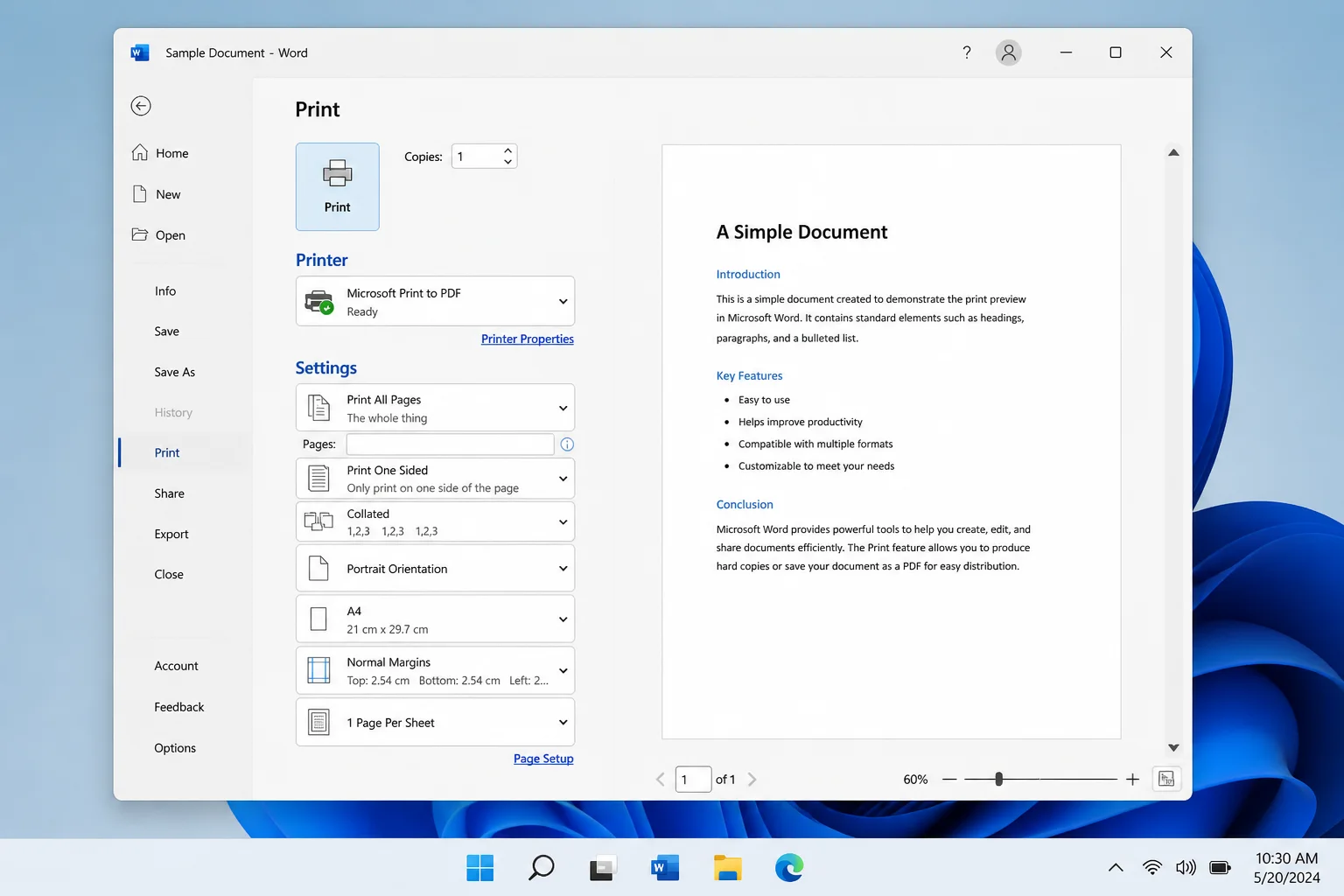The image size is (1344, 896).
Task: Click the large Print button
Action: (x=338, y=187)
